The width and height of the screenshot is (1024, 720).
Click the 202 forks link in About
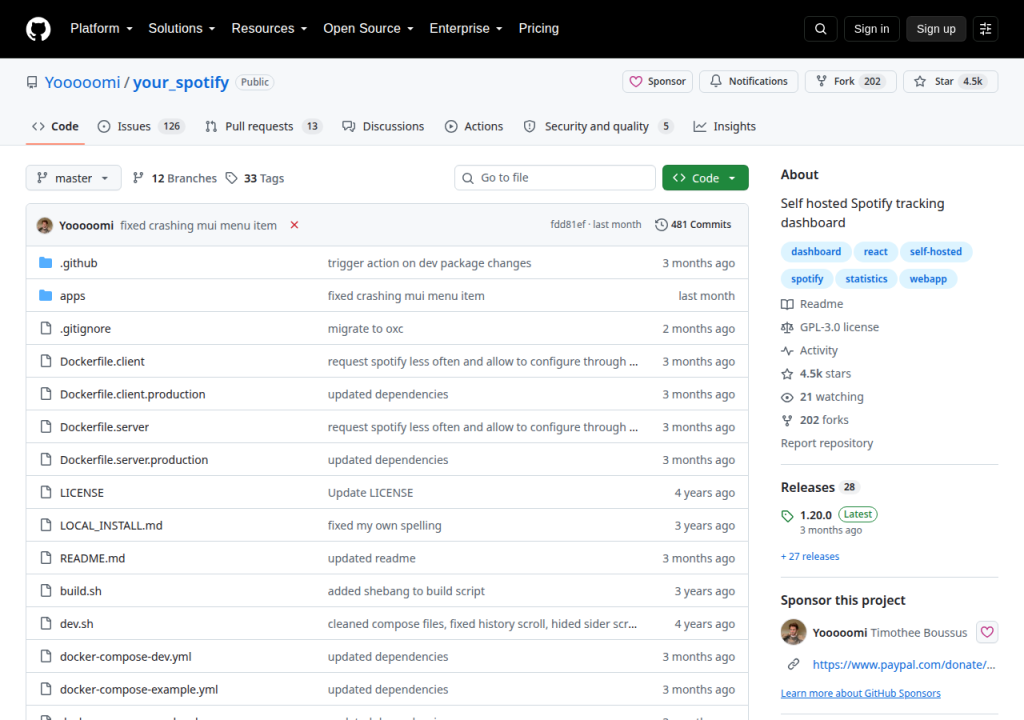tap(824, 420)
